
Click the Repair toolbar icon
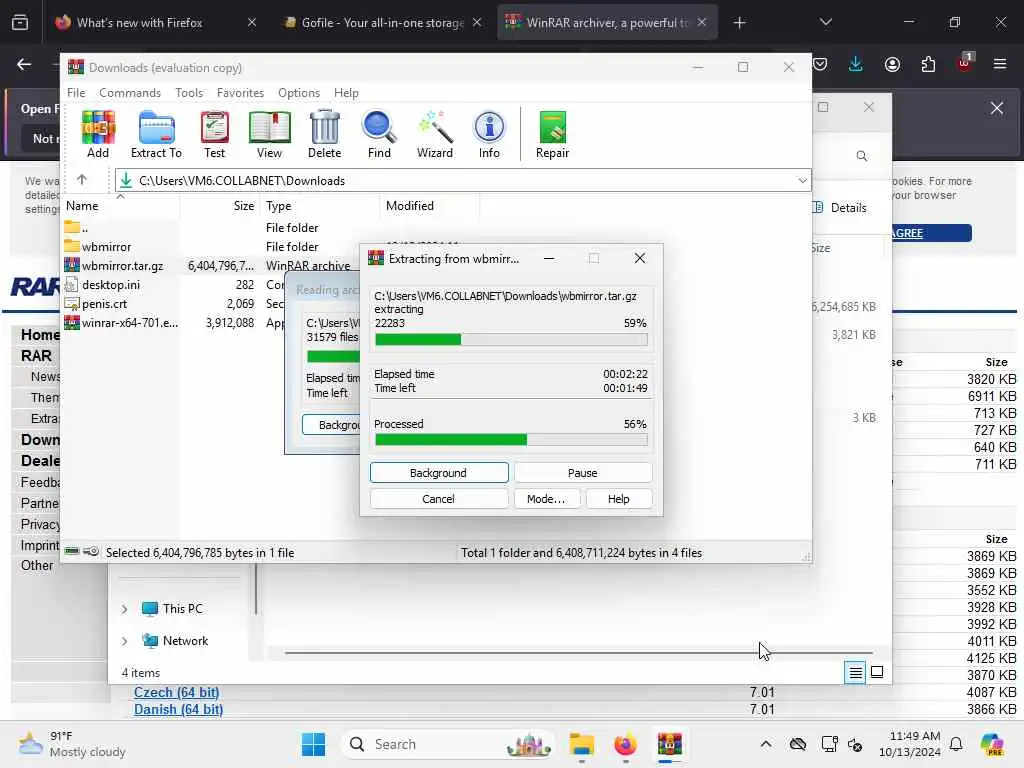[552, 135]
